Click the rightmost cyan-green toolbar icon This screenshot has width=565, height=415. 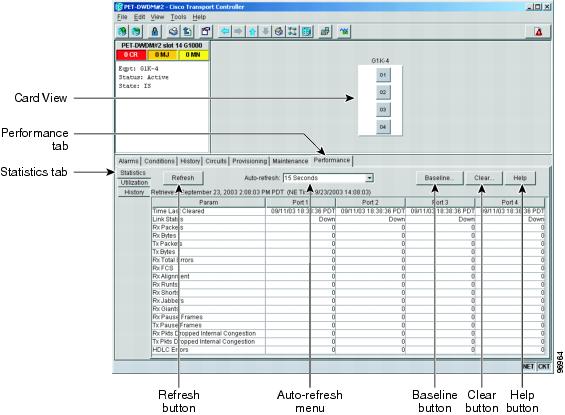(344, 32)
